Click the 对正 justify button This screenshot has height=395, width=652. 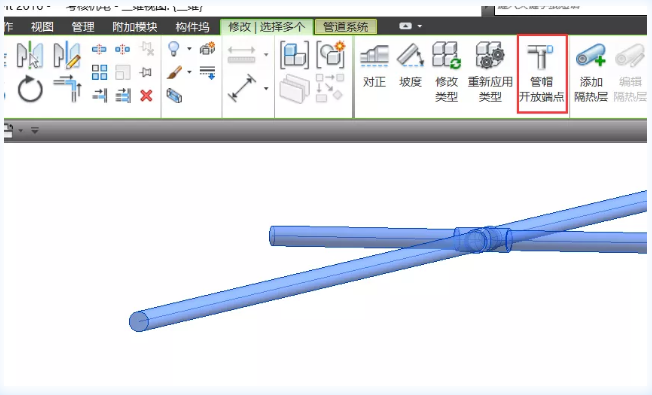[x=374, y=65]
